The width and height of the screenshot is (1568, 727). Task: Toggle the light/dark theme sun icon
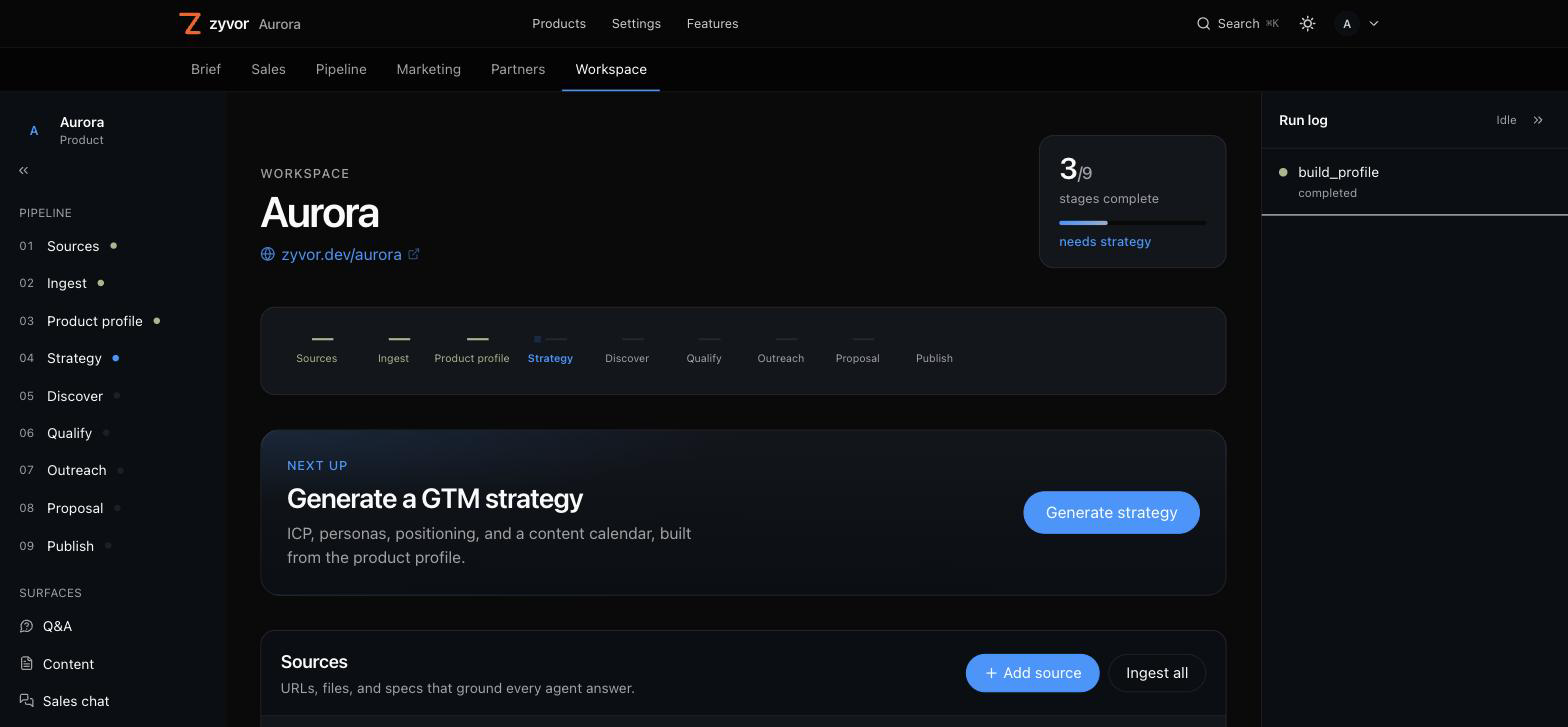(1307, 23)
